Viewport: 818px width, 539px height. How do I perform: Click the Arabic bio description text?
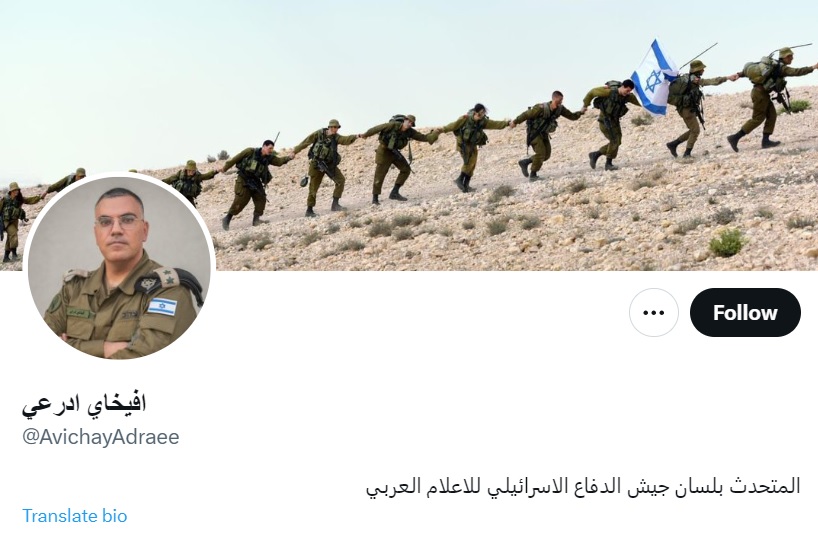point(583,486)
